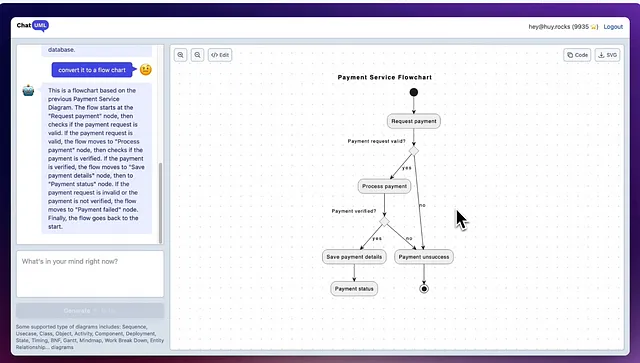Click the Process payment node
The height and width of the screenshot is (363, 640).
(384, 186)
